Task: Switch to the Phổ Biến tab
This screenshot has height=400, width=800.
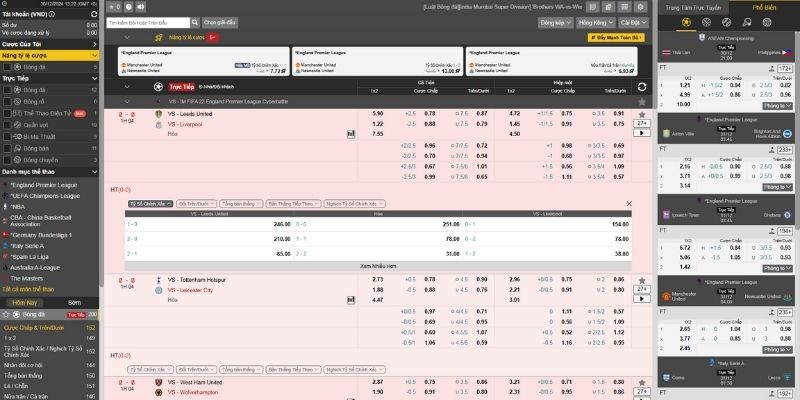Action: (764, 6)
